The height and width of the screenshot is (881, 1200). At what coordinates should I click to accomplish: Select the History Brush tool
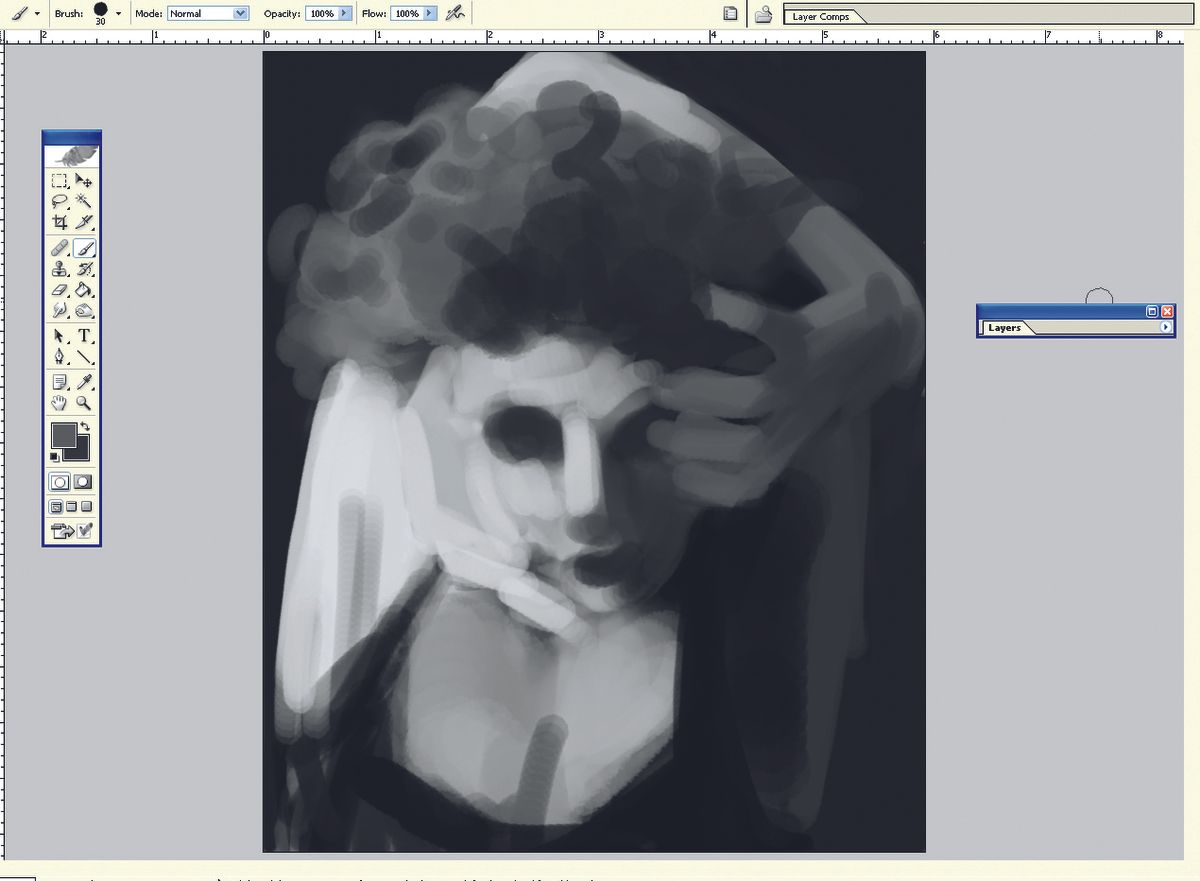coord(85,269)
